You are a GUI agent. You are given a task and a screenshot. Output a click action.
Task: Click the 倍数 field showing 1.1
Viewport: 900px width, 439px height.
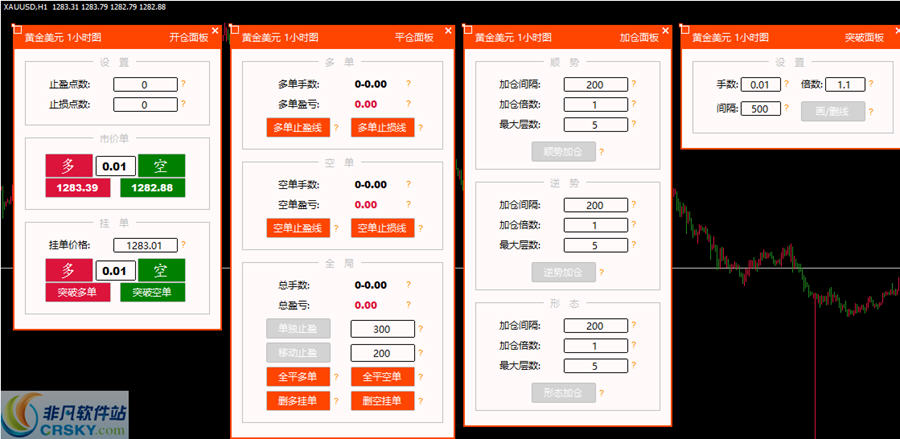coord(845,84)
